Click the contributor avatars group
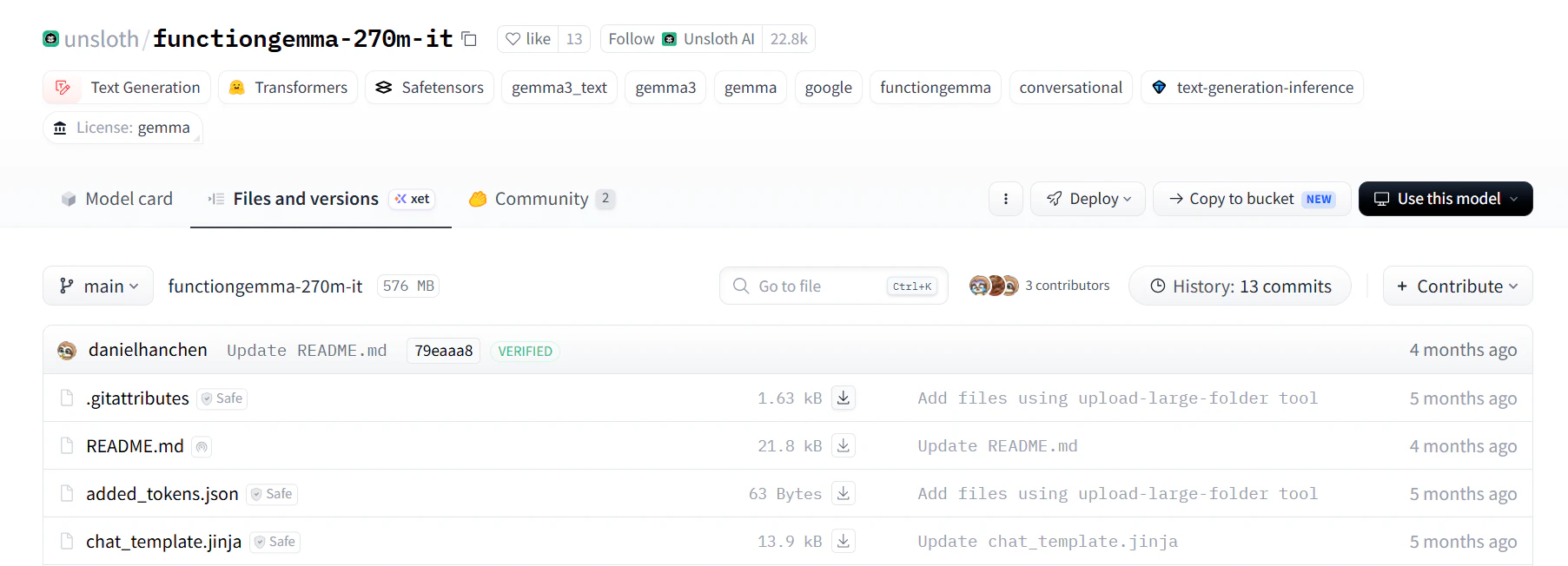The height and width of the screenshot is (566, 1568). point(994,286)
